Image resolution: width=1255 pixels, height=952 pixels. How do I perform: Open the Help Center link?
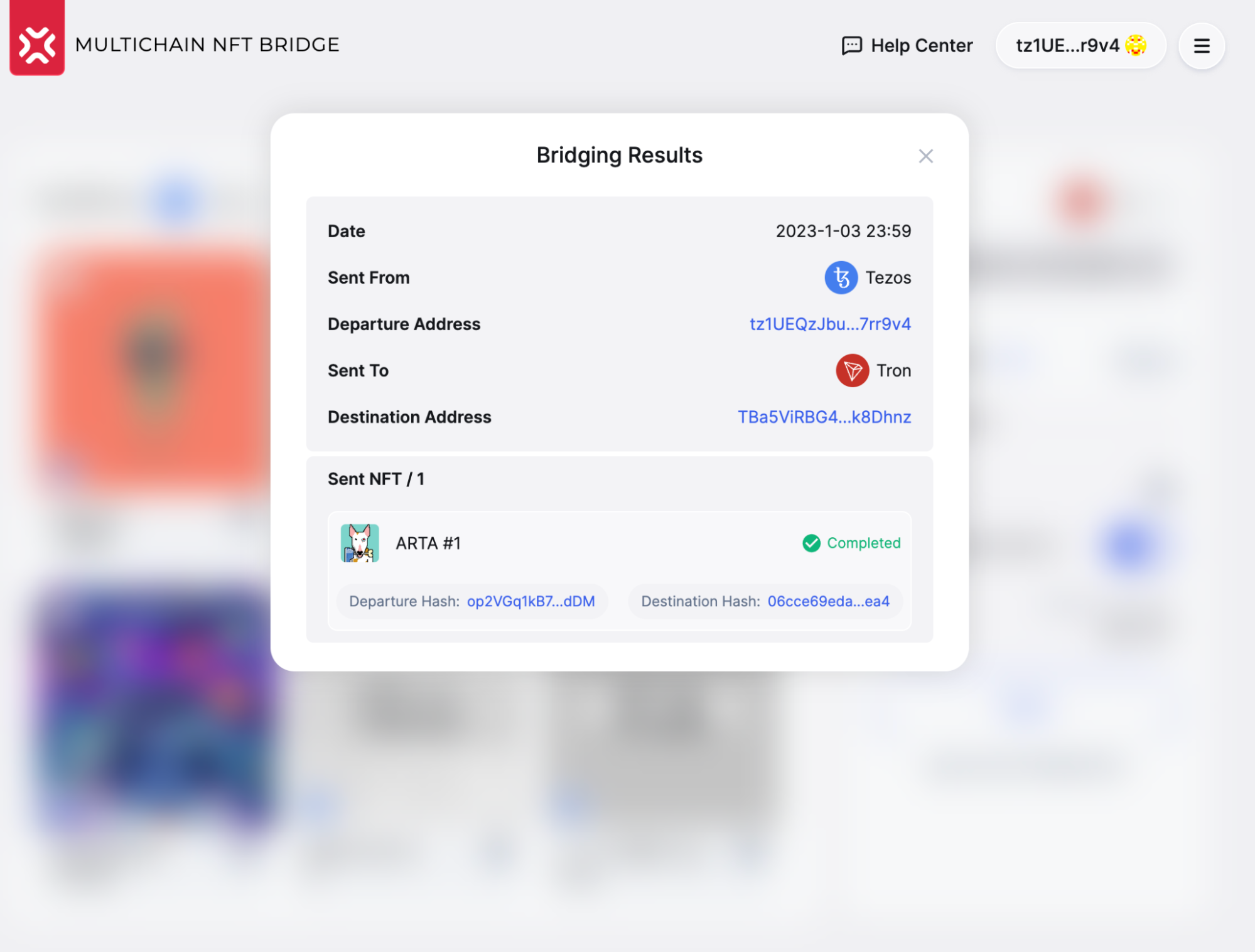coord(921,46)
